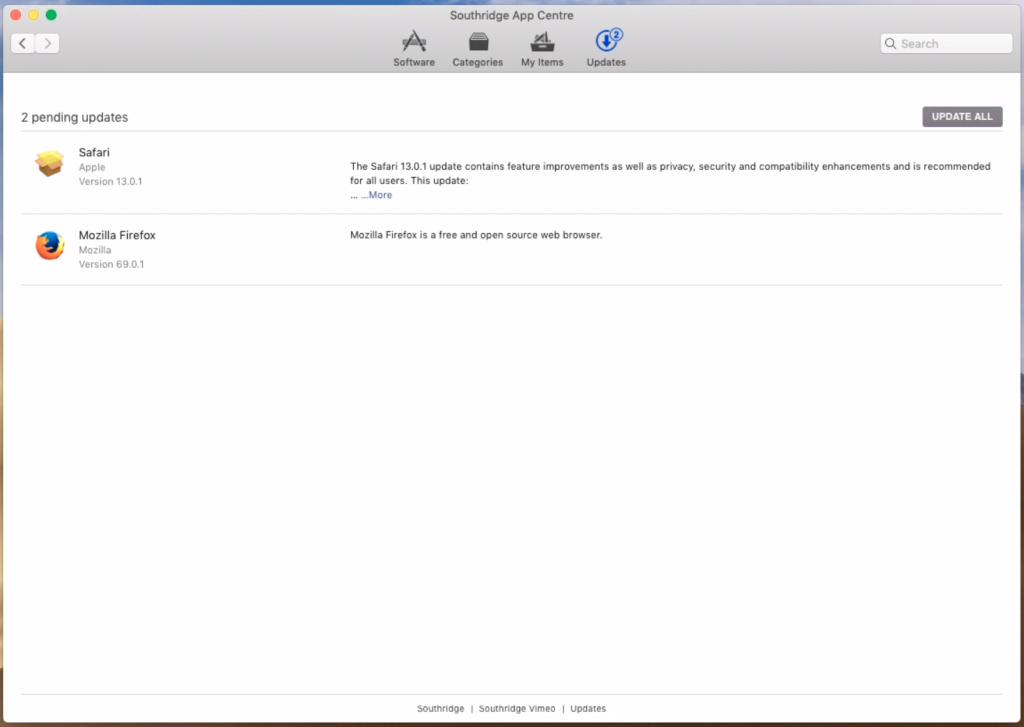Open the Southridge Vimeo footer link
Image resolution: width=1024 pixels, height=727 pixels.
tap(517, 709)
